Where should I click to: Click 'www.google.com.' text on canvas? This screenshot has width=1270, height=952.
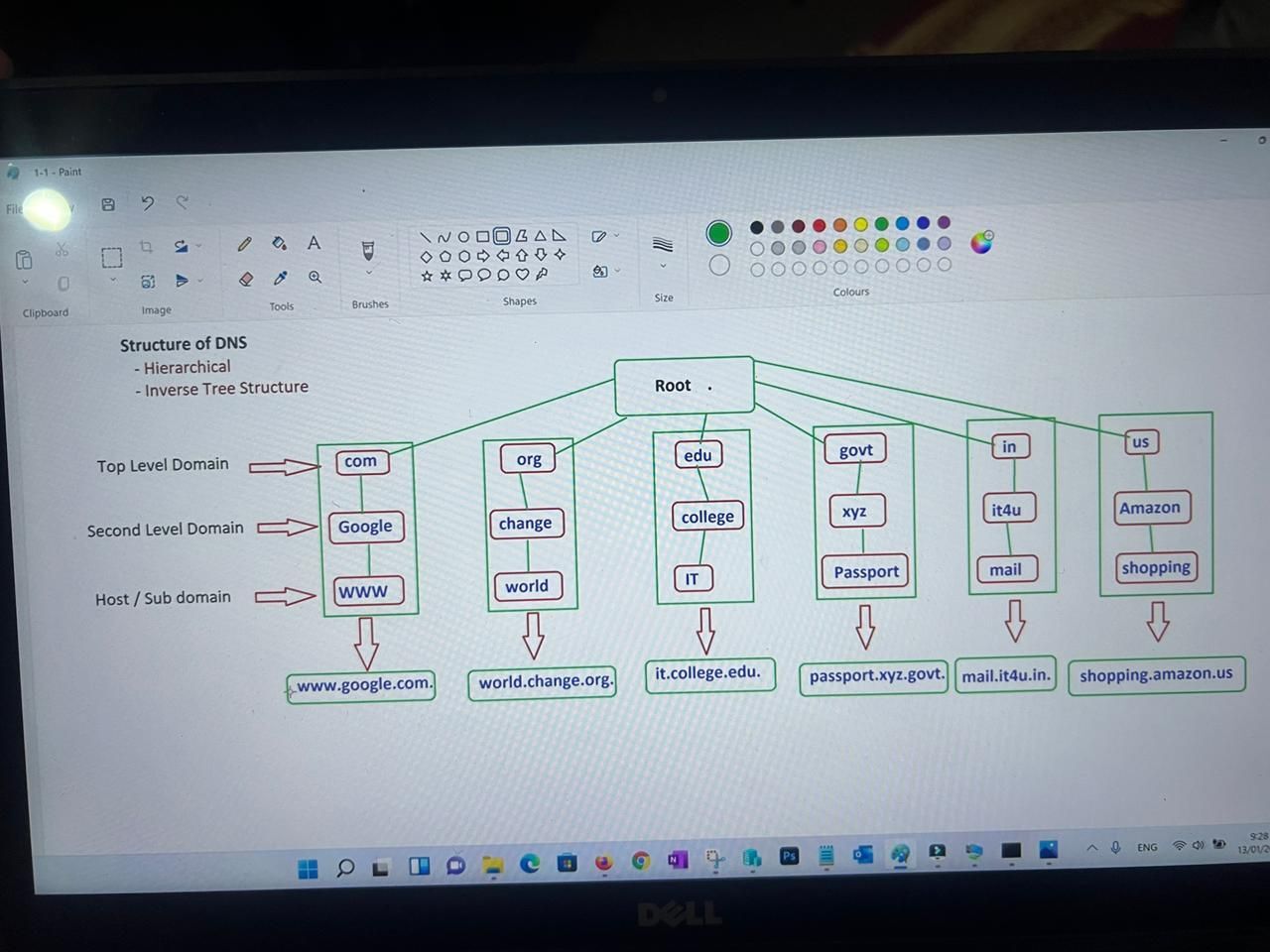(363, 684)
